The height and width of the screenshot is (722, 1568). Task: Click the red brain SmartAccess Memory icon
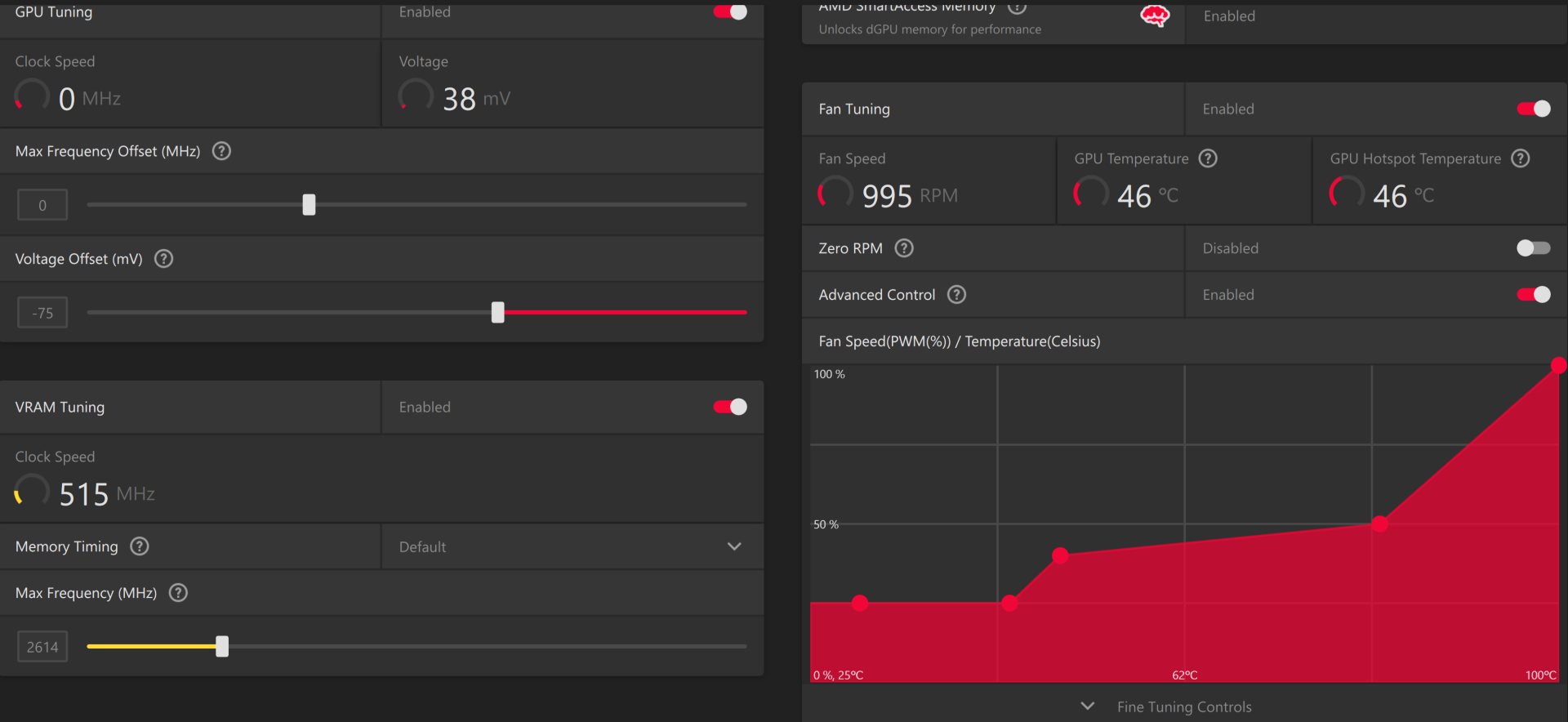coord(1155,16)
